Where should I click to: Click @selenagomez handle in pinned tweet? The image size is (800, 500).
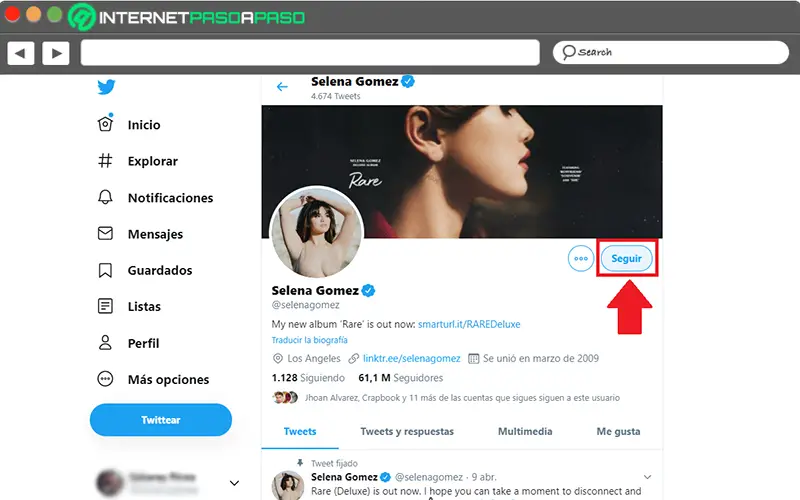(x=429, y=477)
